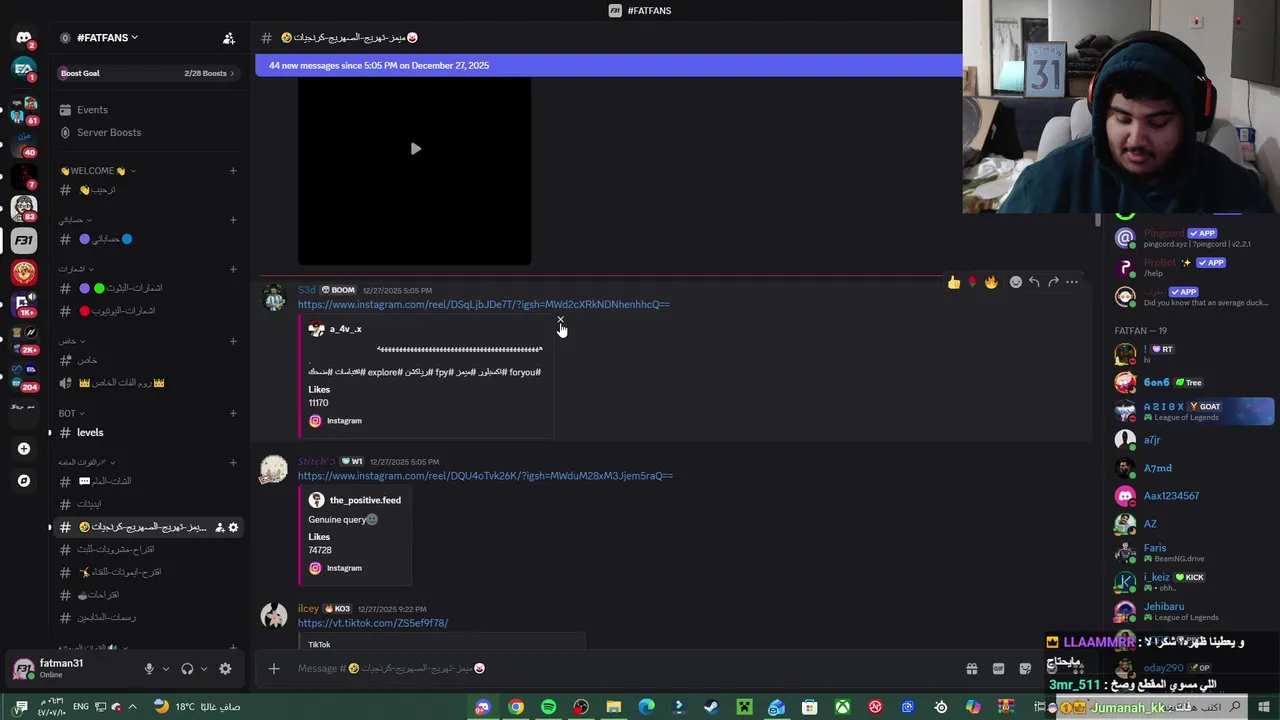Create channel plus next to WELCOME
Image resolution: width=1280 pixels, height=720 pixels.
(233, 171)
